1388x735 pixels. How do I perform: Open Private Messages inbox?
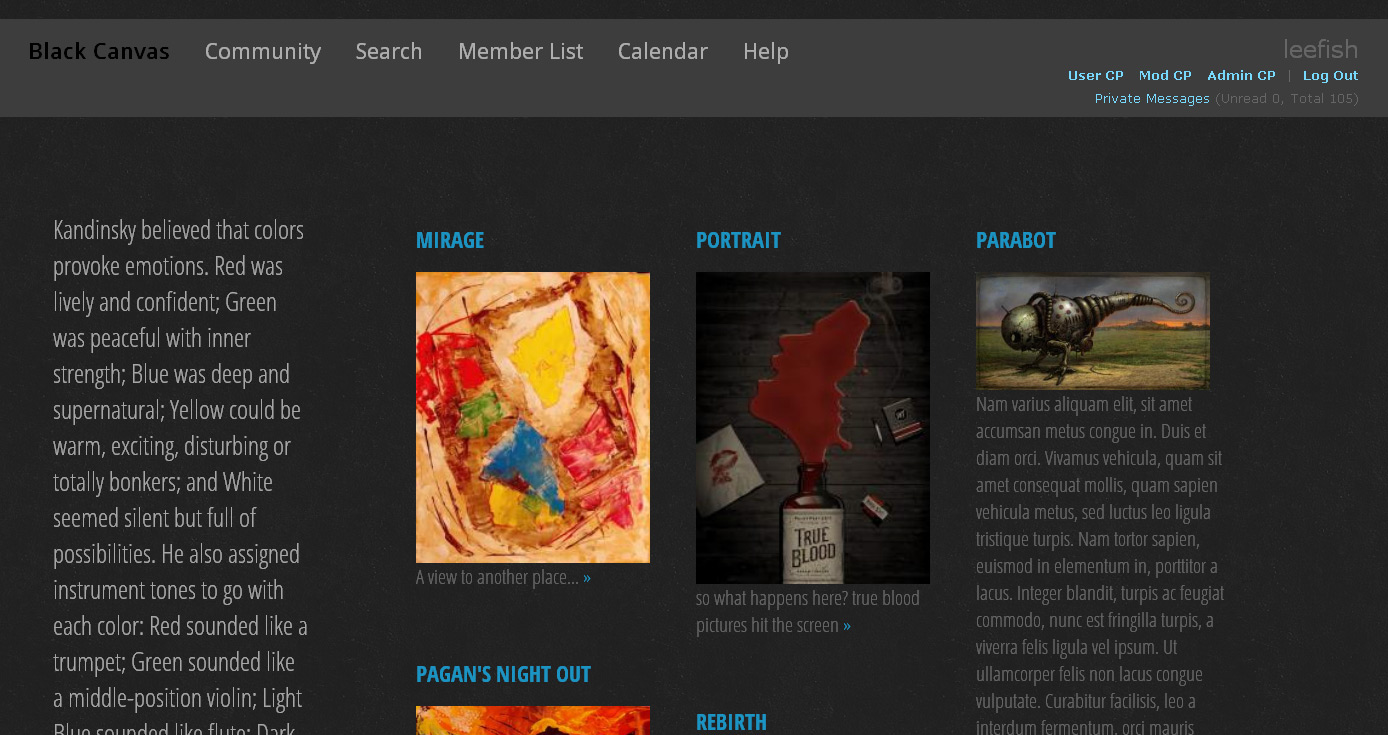coord(1152,98)
